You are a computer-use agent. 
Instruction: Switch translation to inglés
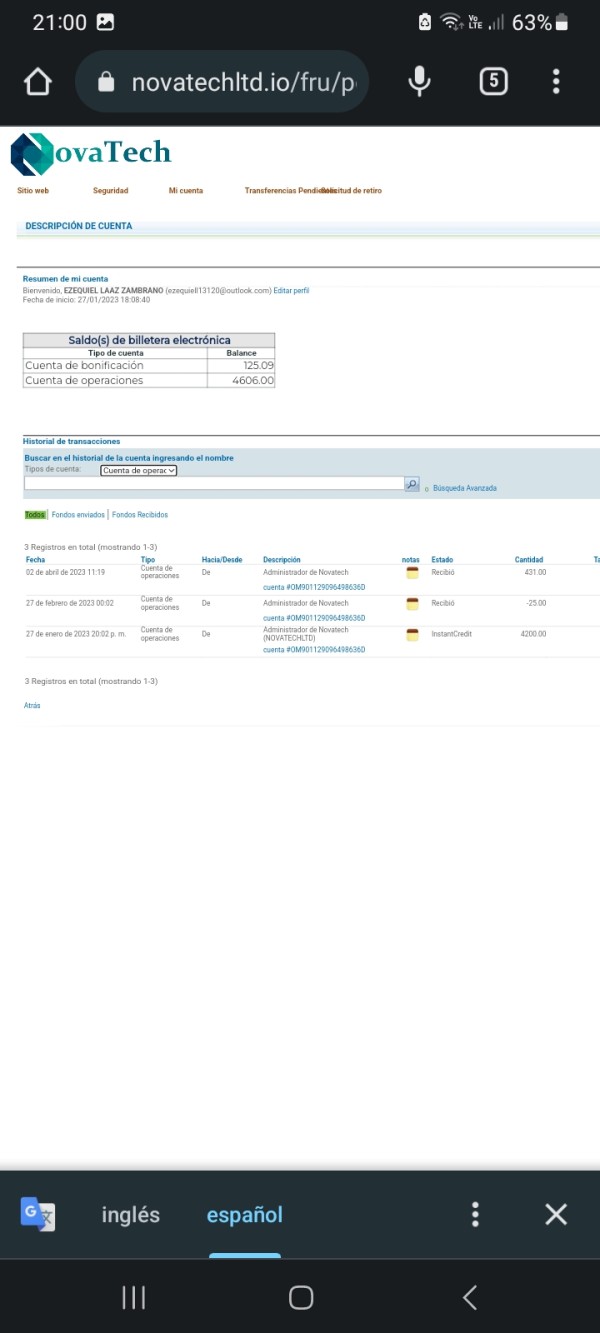(x=131, y=1215)
